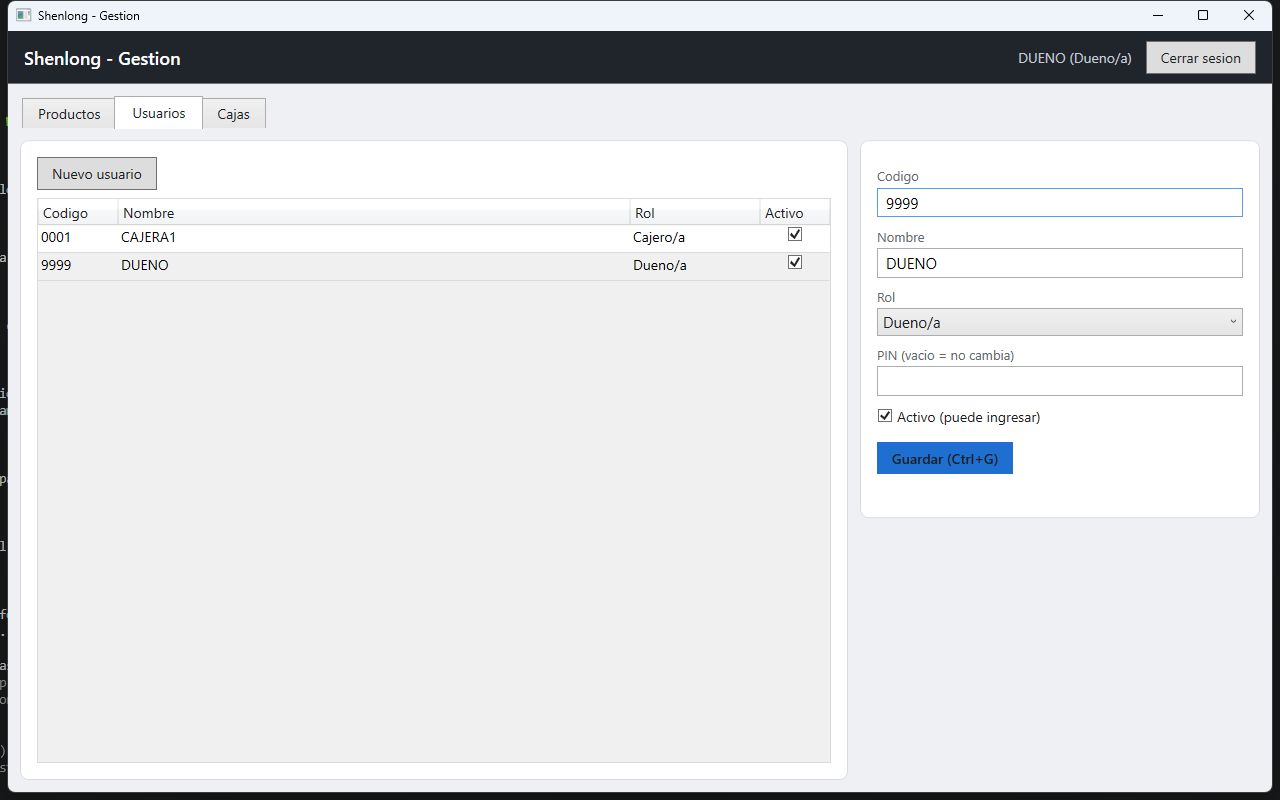Image resolution: width=1280 pixels, height=800 pixels.
Task: Click into the Nombre input field
Action: click(x=1060, y=263)
